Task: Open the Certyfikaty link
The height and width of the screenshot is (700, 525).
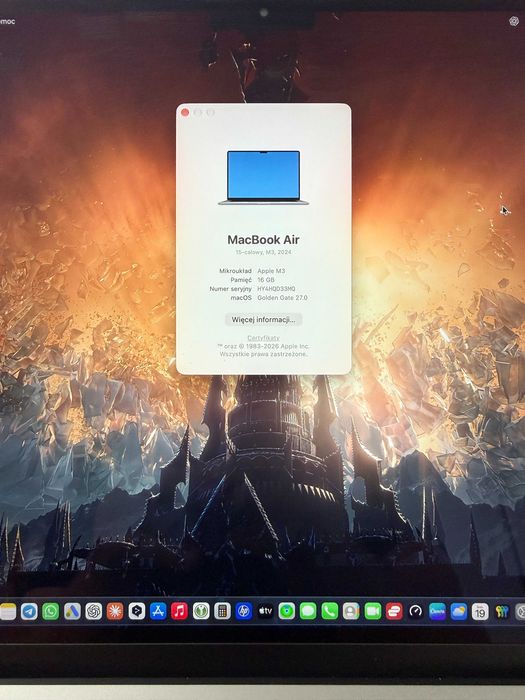Action: 263,338
